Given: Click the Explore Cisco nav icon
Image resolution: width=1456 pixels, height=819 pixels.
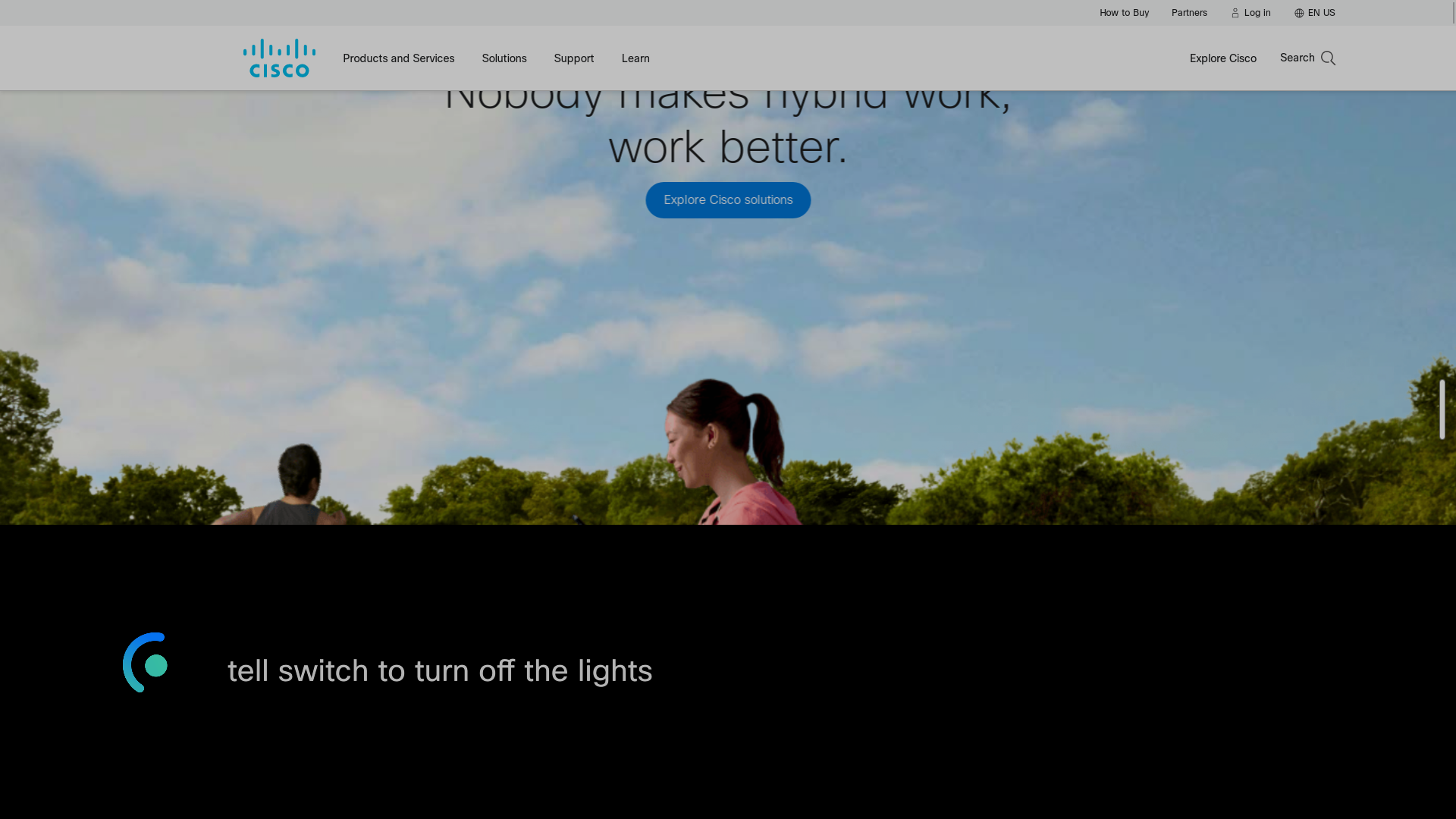Looking at the screenshot, I should [x=1223, y=58].
